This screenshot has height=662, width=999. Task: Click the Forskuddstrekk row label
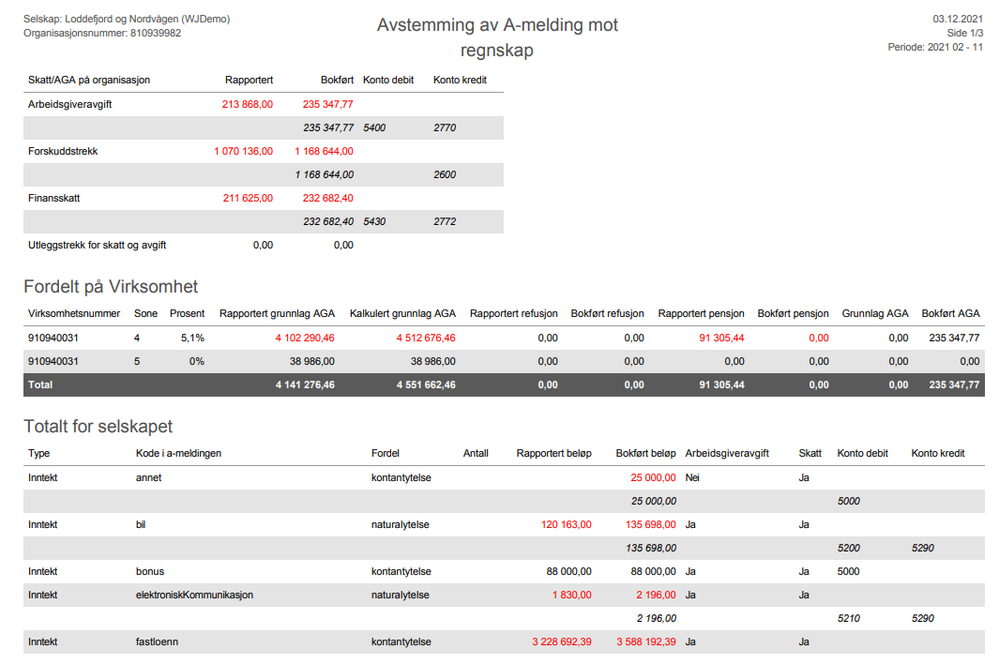[62, 152]
